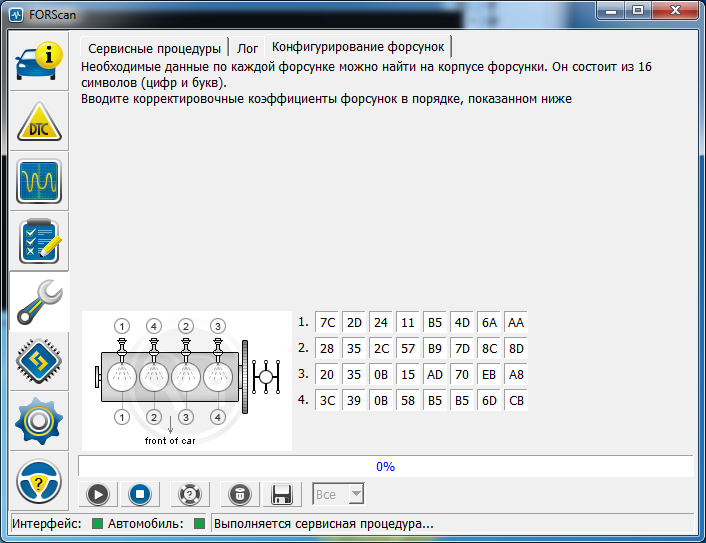Click injector 4 field '6D'
This screenshot has height=543, width=706.
(x=489, y=400)
